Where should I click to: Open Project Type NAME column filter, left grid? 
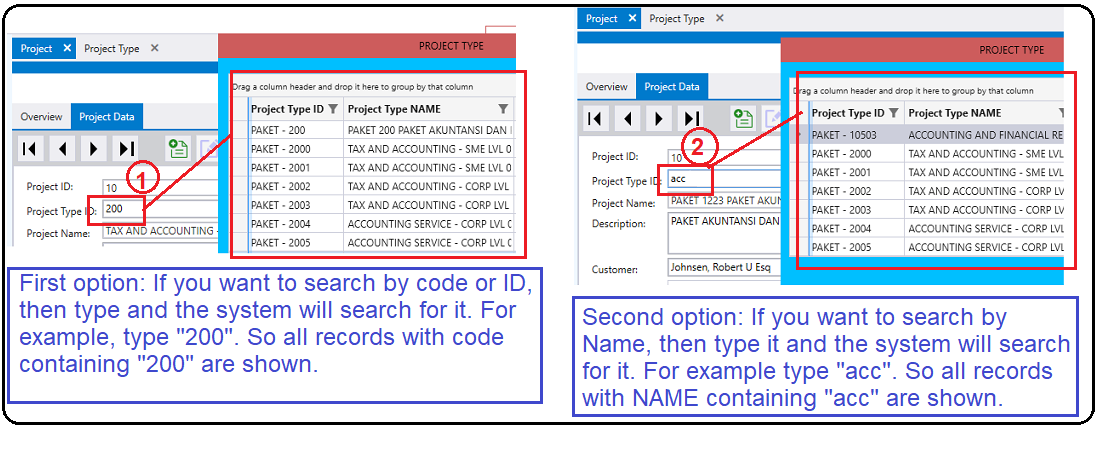(503, 109)
